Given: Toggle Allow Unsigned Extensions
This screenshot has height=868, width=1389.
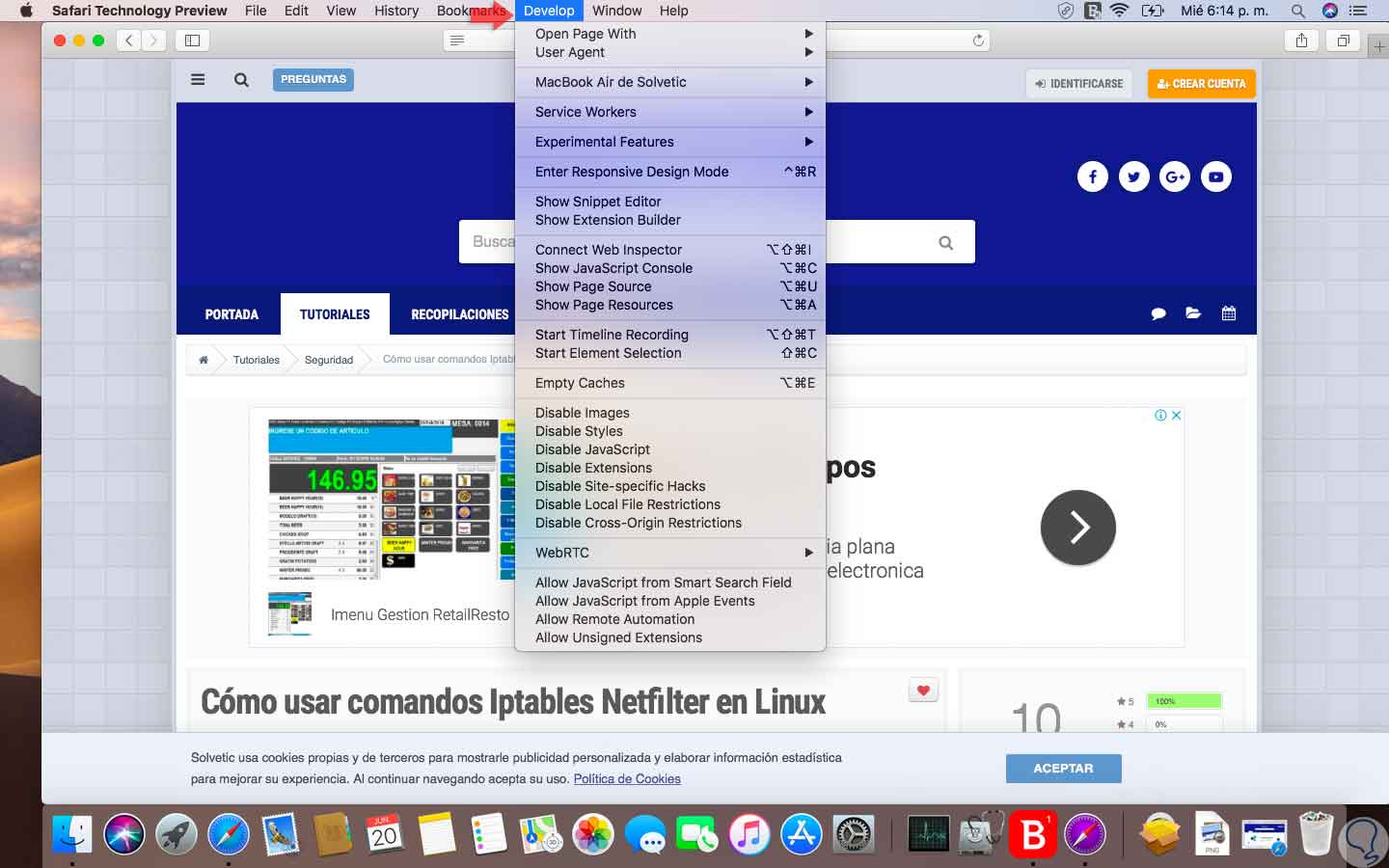Looking at the screenshot, I should 670,637.
